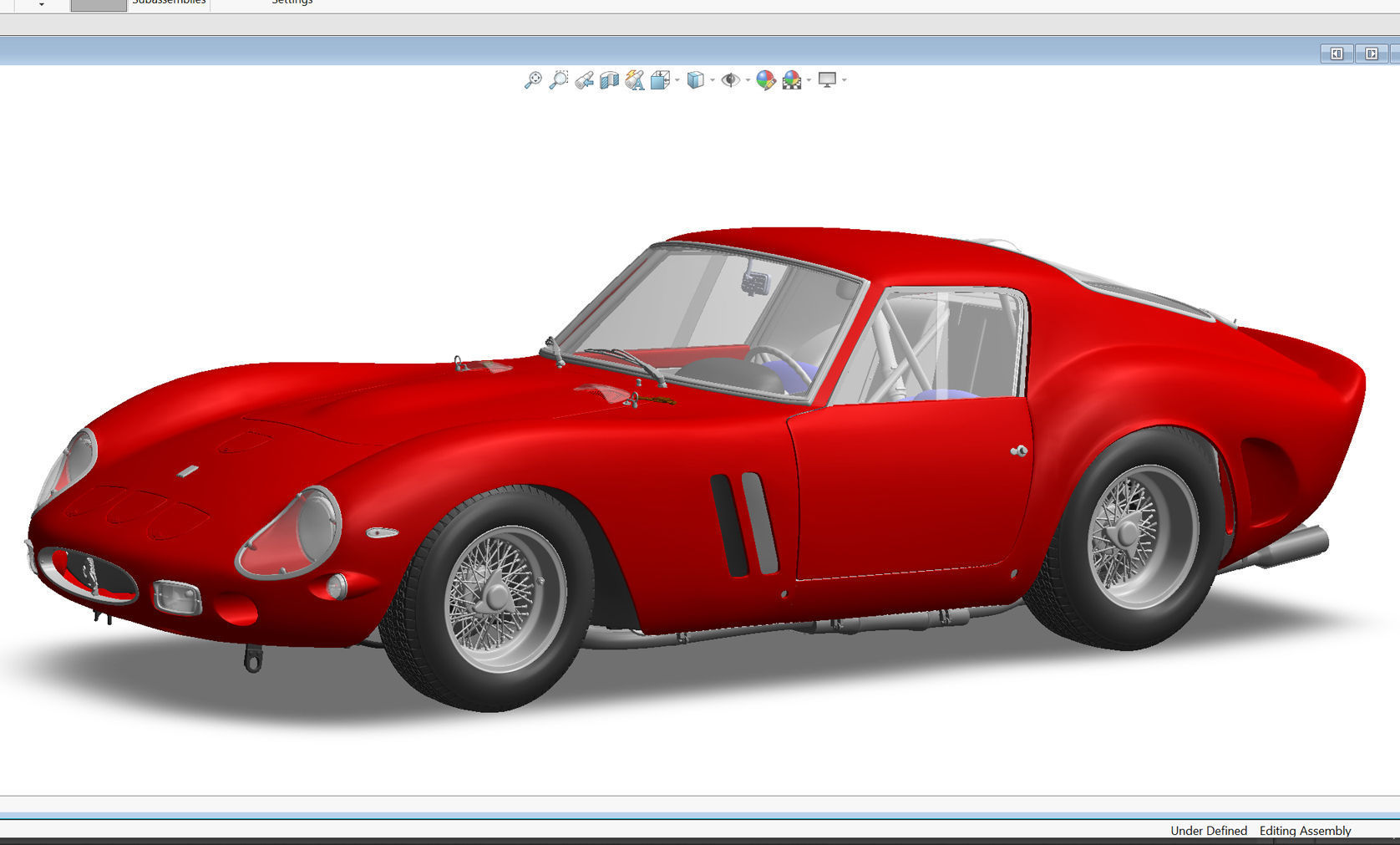Click the Editing Assembly status text

1305,830
